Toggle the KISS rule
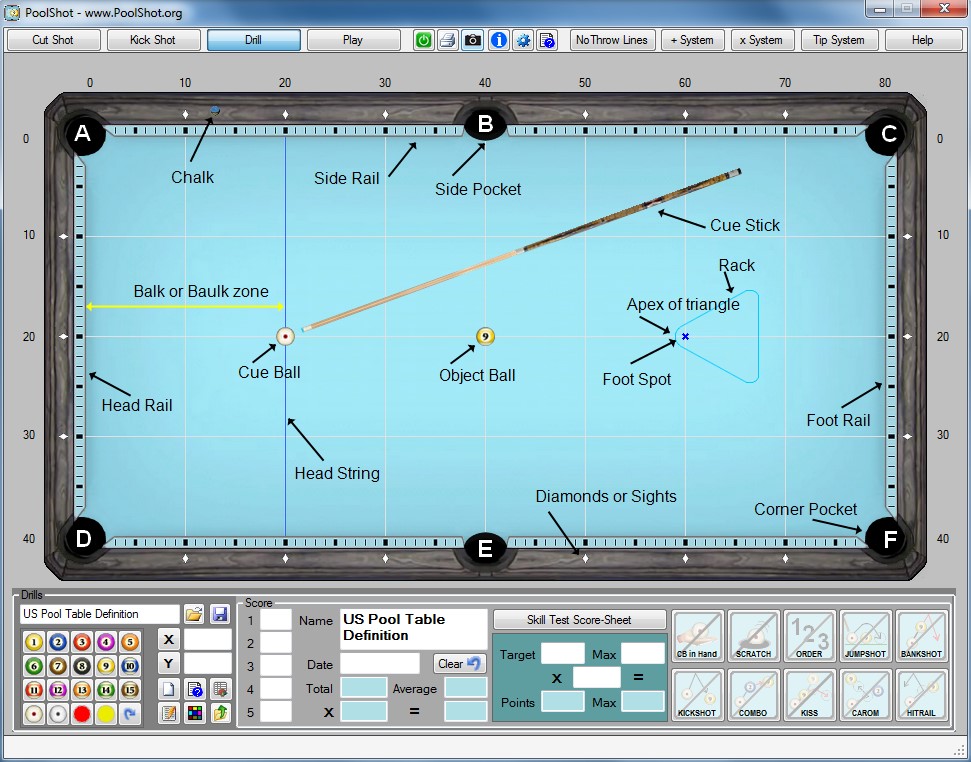971x762 pixels. coord(809,695)
